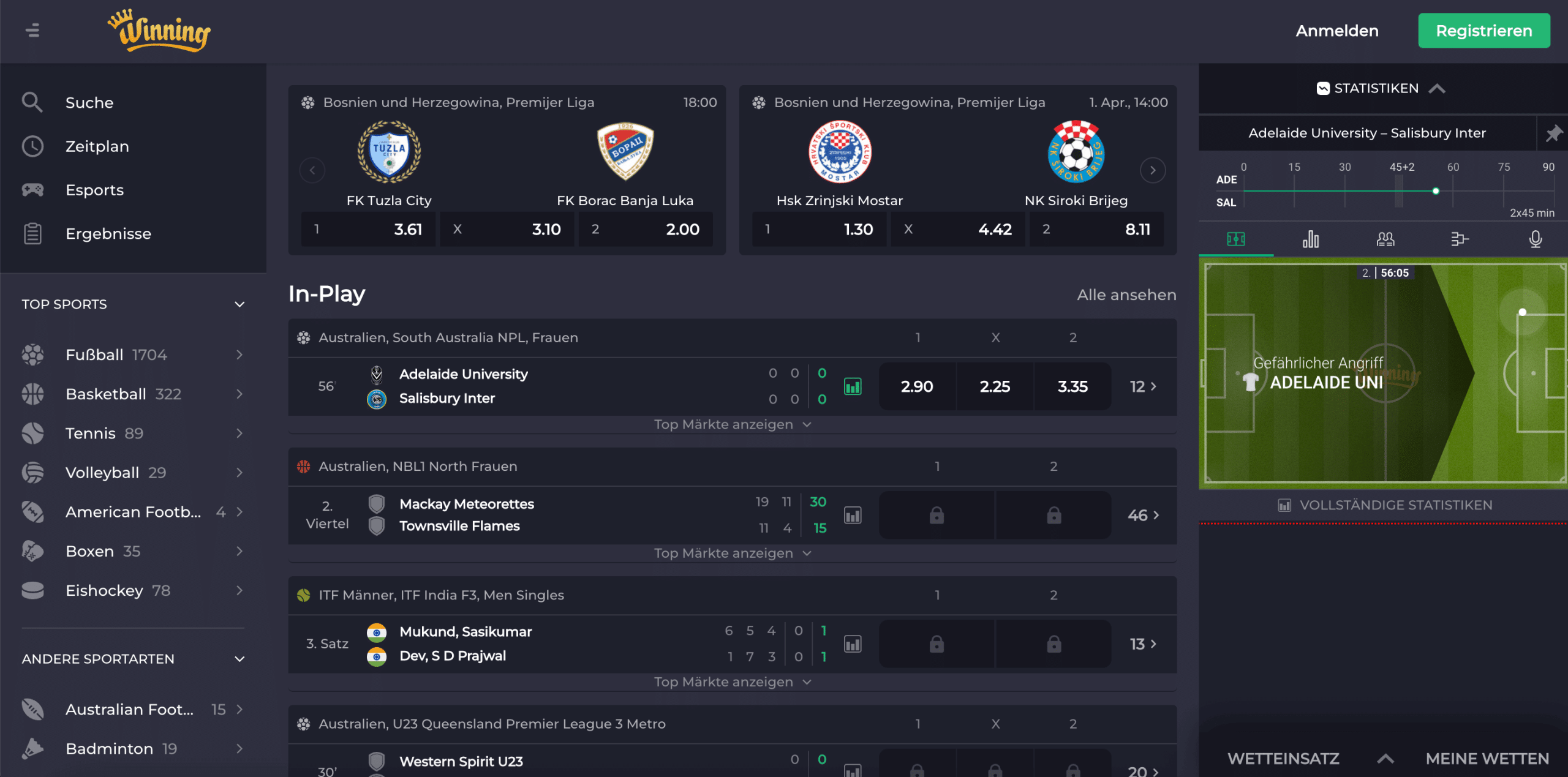Open the hamburger menu icon
Viewport: 1568px width, 777px height.
click(x=32, y=30)
